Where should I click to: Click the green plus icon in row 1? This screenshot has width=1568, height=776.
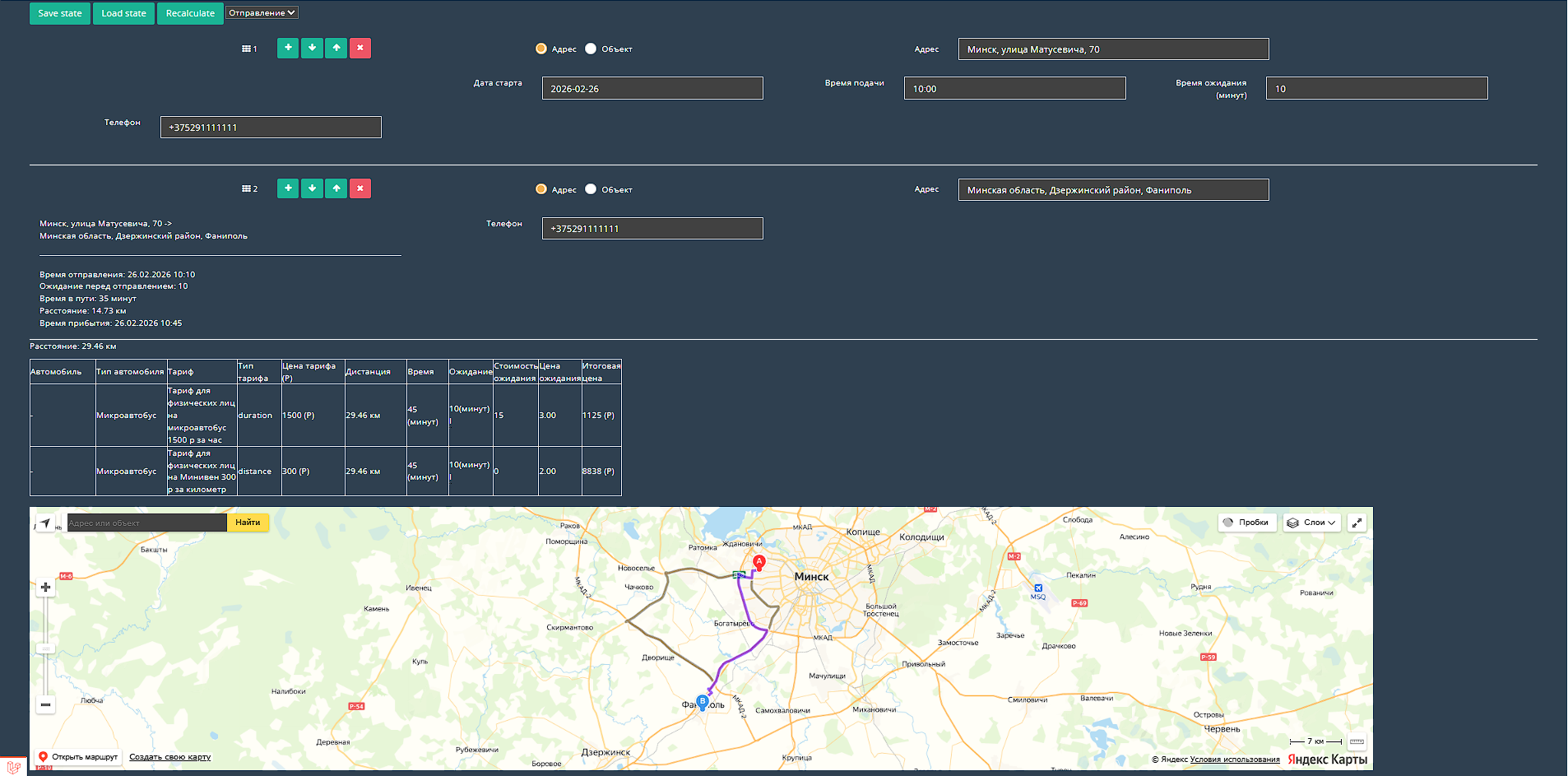click(x=288, y=49)
